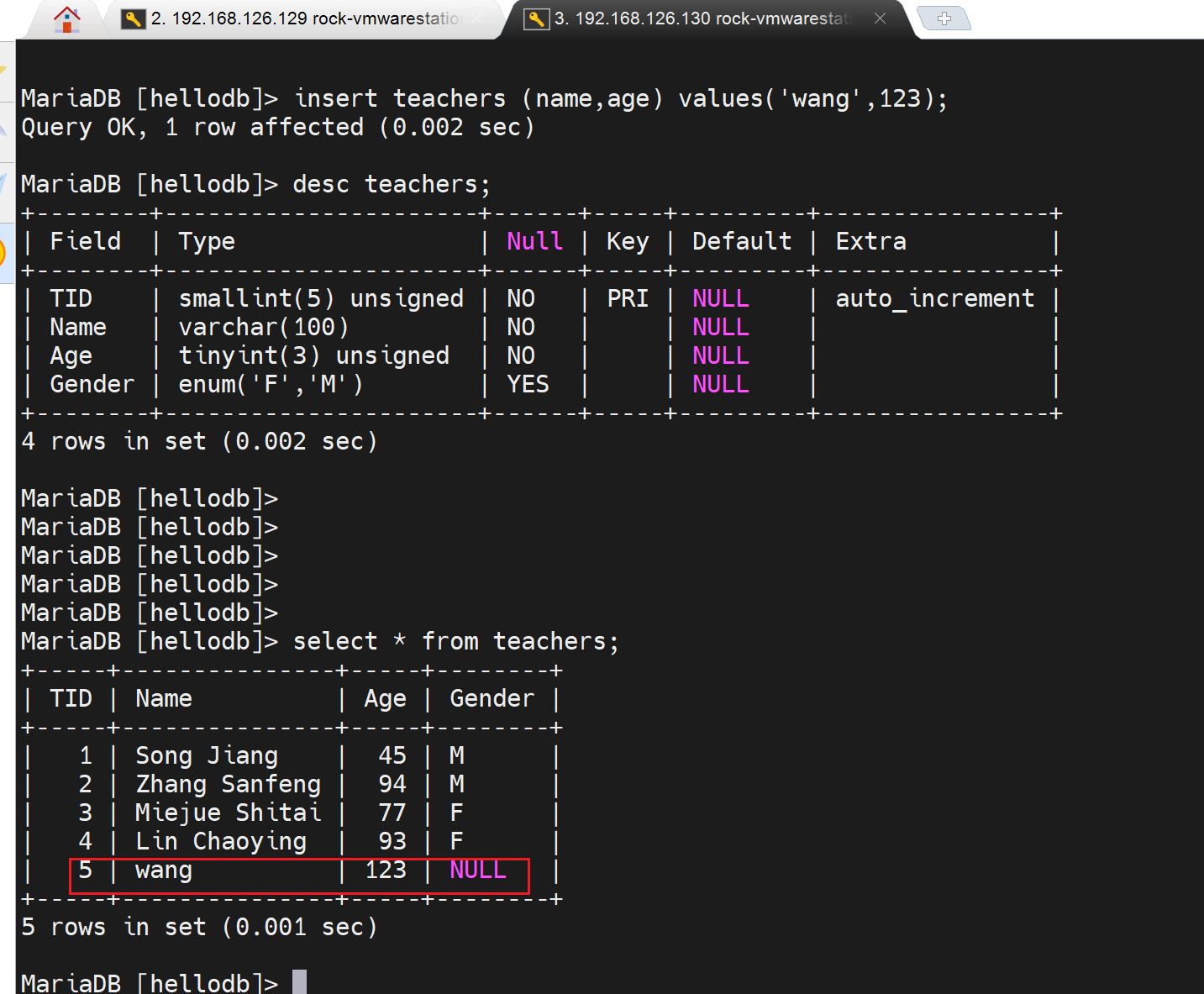Click the magenta 'Null' column header
Image resolution: width=1204 pixels, height=994 pixels.
pyautogui.click(x=534, y=241)
